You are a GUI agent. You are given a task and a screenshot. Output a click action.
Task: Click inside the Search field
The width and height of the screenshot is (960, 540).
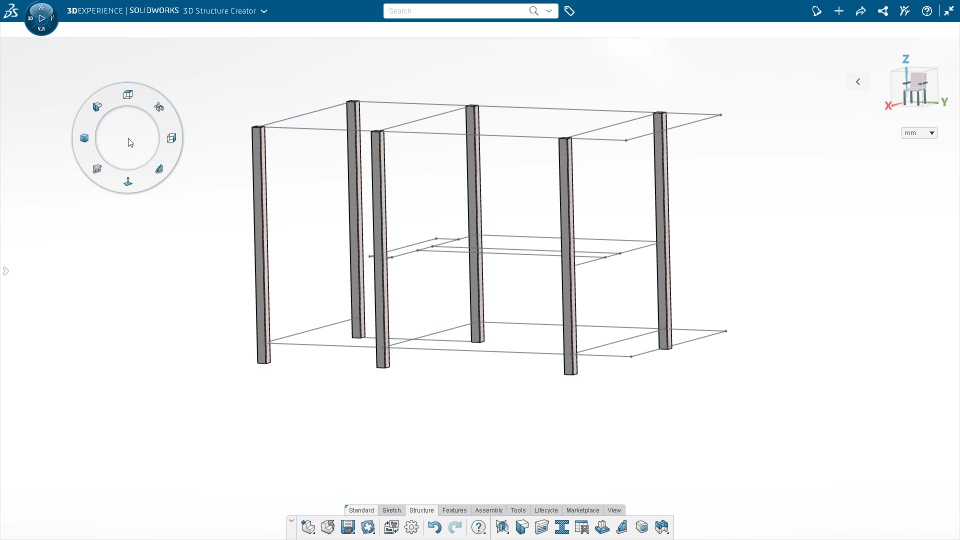coord(456,11)
